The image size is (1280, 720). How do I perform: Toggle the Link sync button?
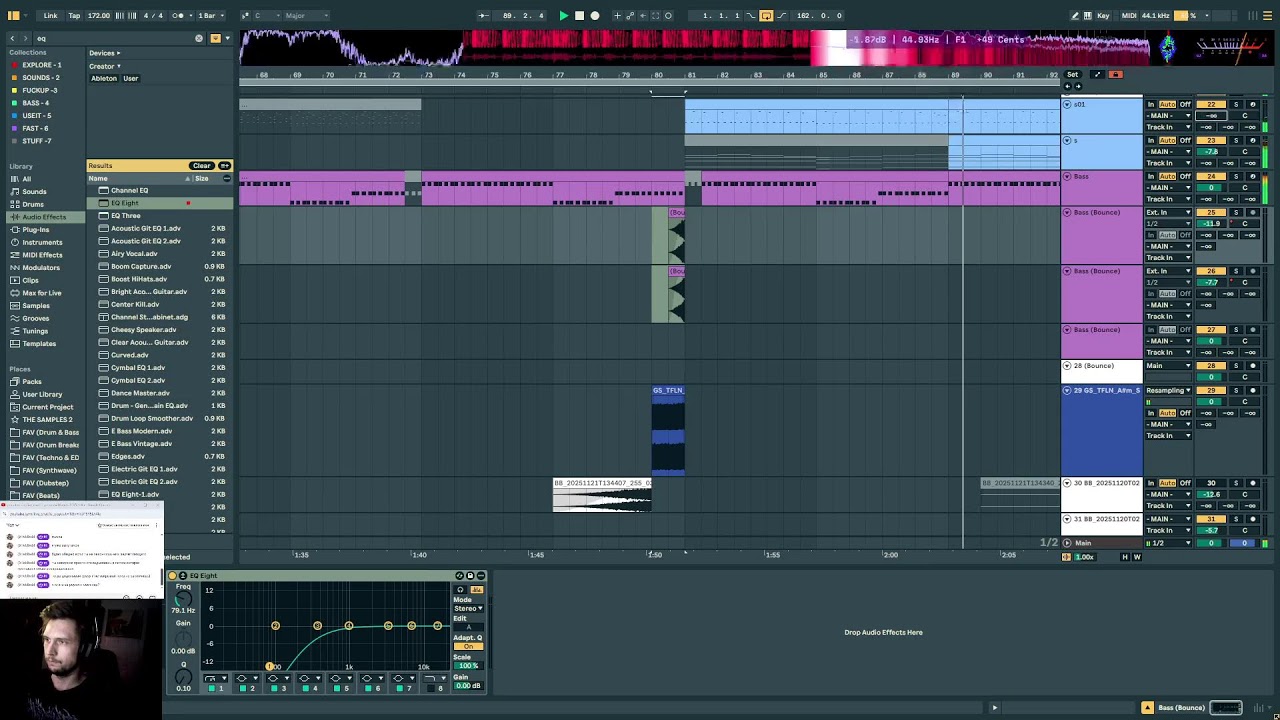click(x=50, y=15)
